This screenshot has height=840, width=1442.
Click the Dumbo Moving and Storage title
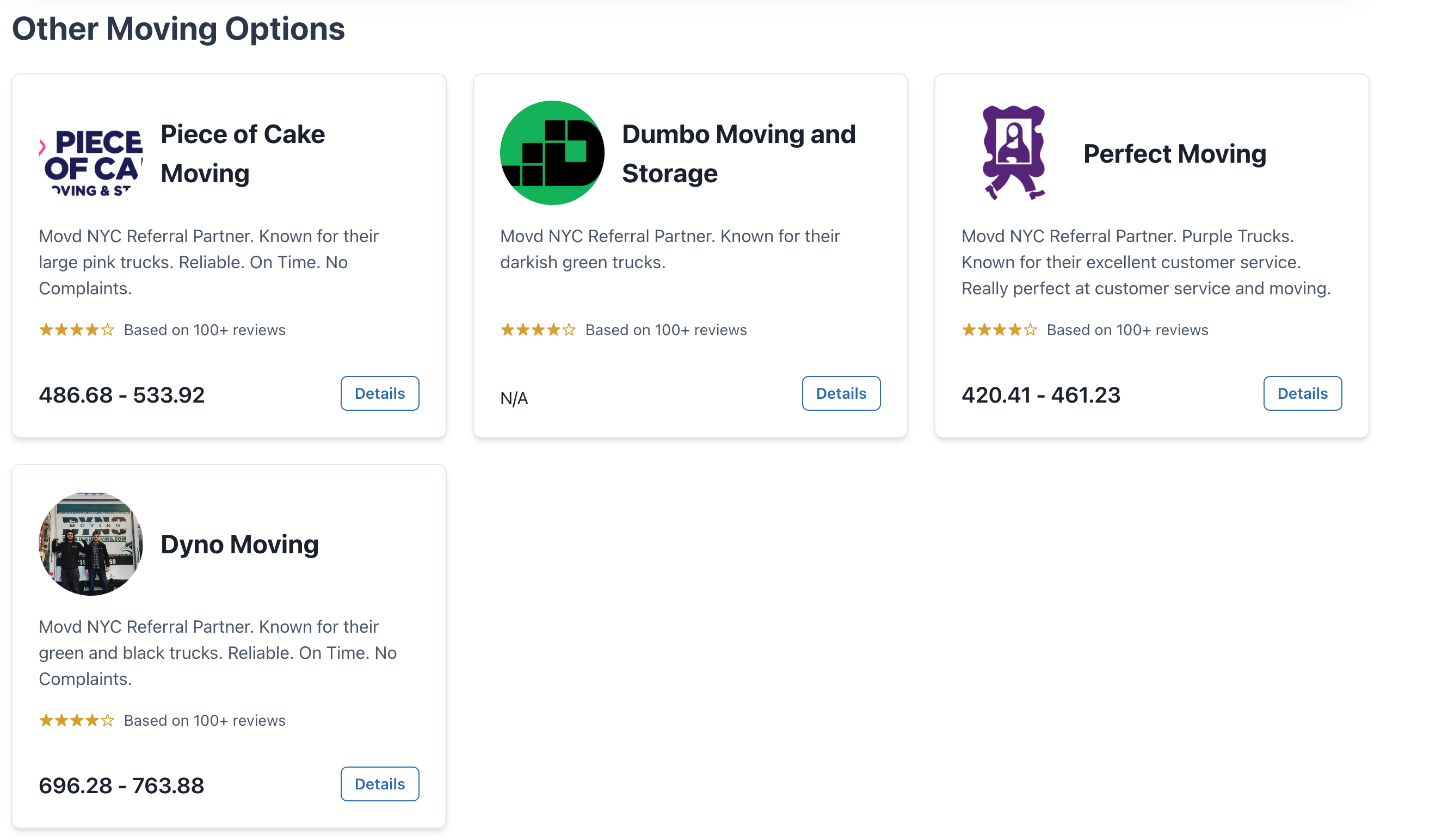(x=738, y=153)
